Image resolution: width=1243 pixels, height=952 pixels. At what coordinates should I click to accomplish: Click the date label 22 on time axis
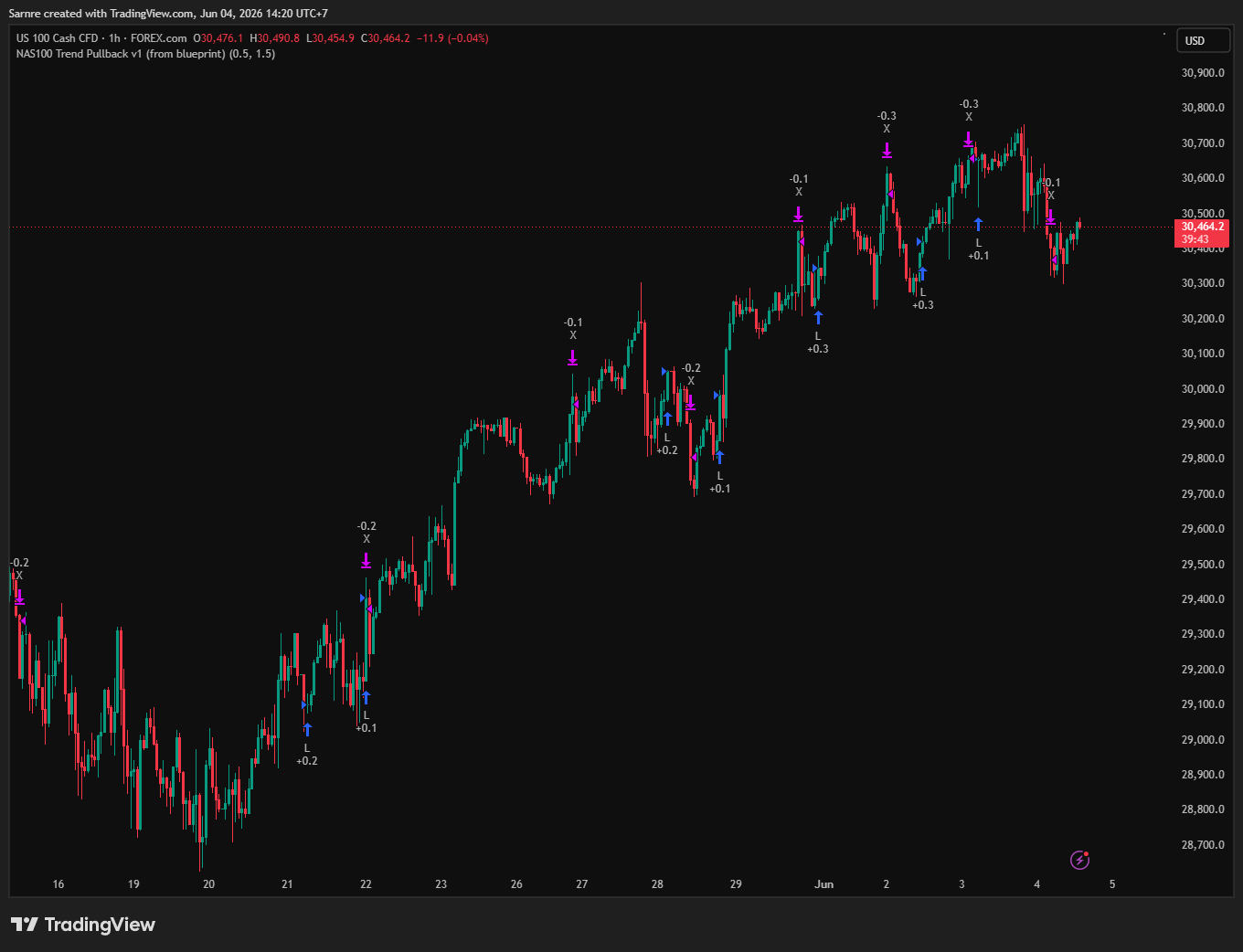pyautogui.click(x=366, y=884)
